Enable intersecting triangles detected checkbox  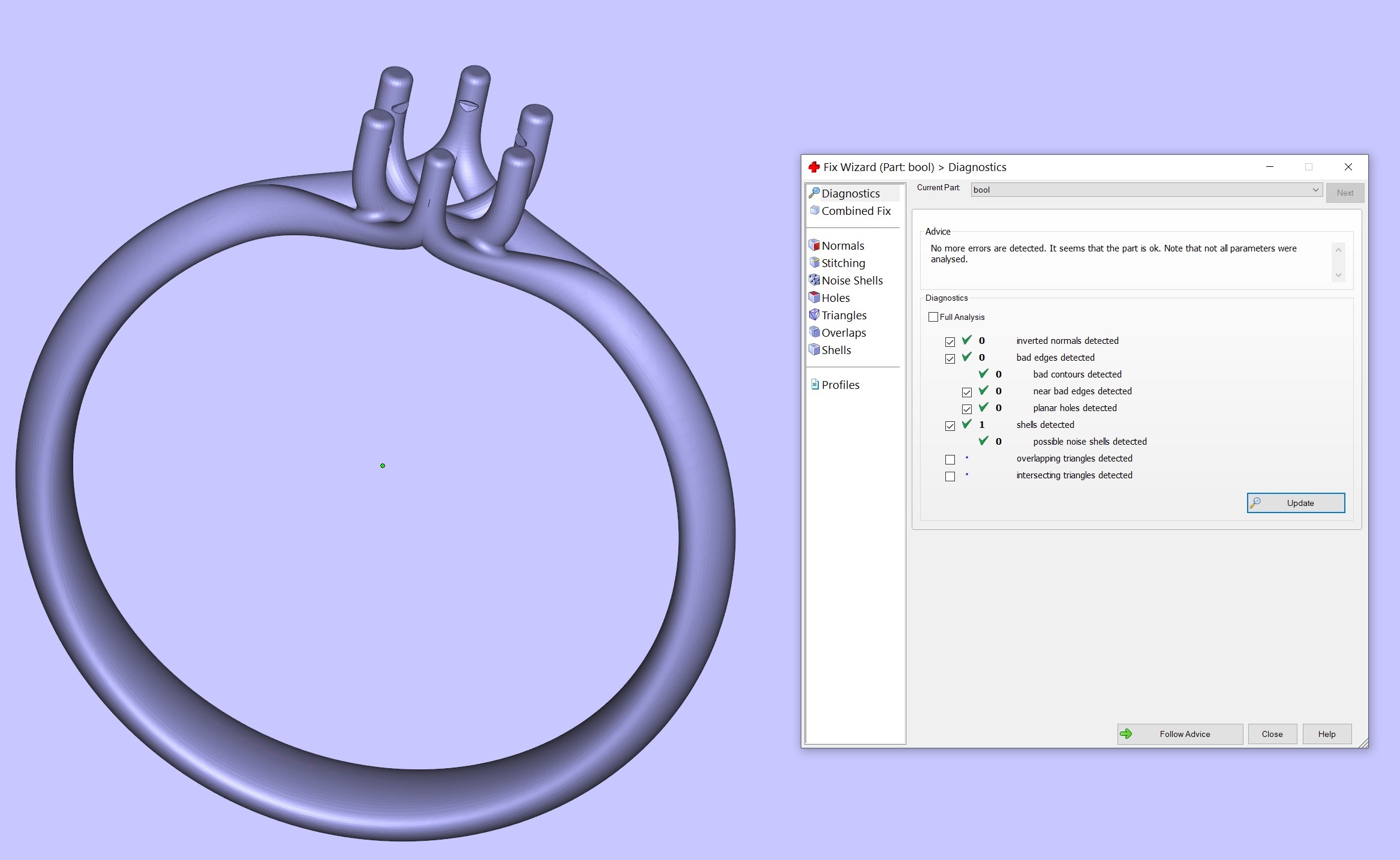950,476
